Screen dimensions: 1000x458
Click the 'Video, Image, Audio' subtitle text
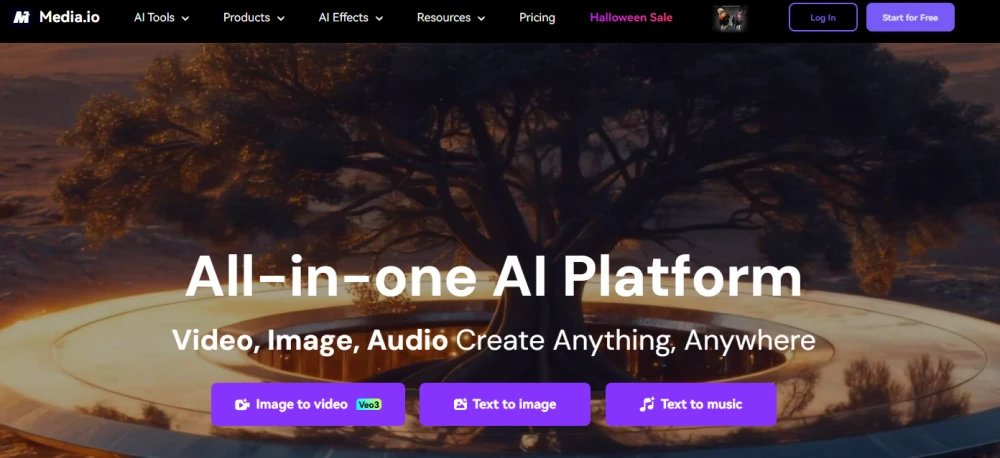310,341
